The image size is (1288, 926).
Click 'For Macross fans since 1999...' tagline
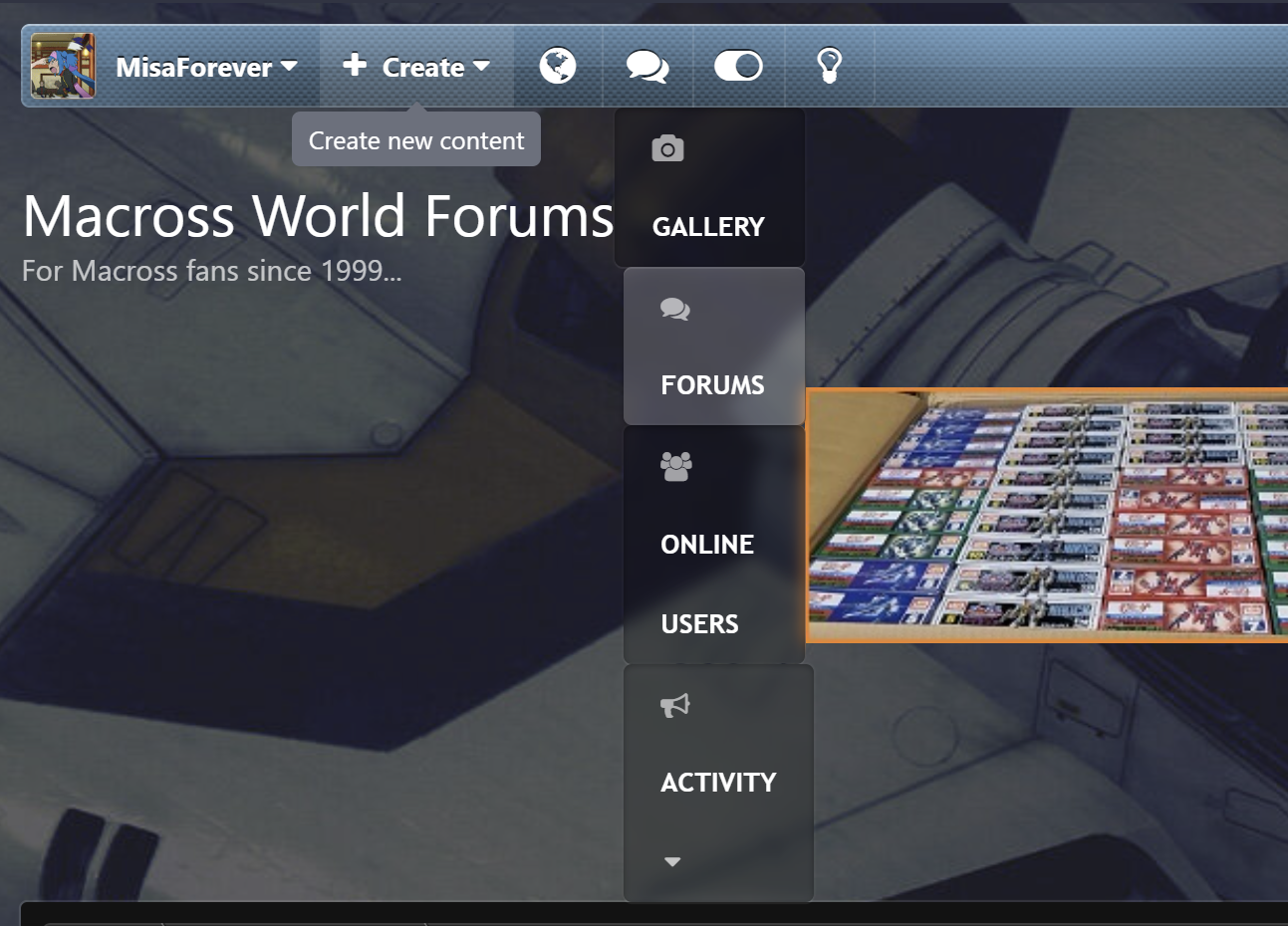[212, 271]
